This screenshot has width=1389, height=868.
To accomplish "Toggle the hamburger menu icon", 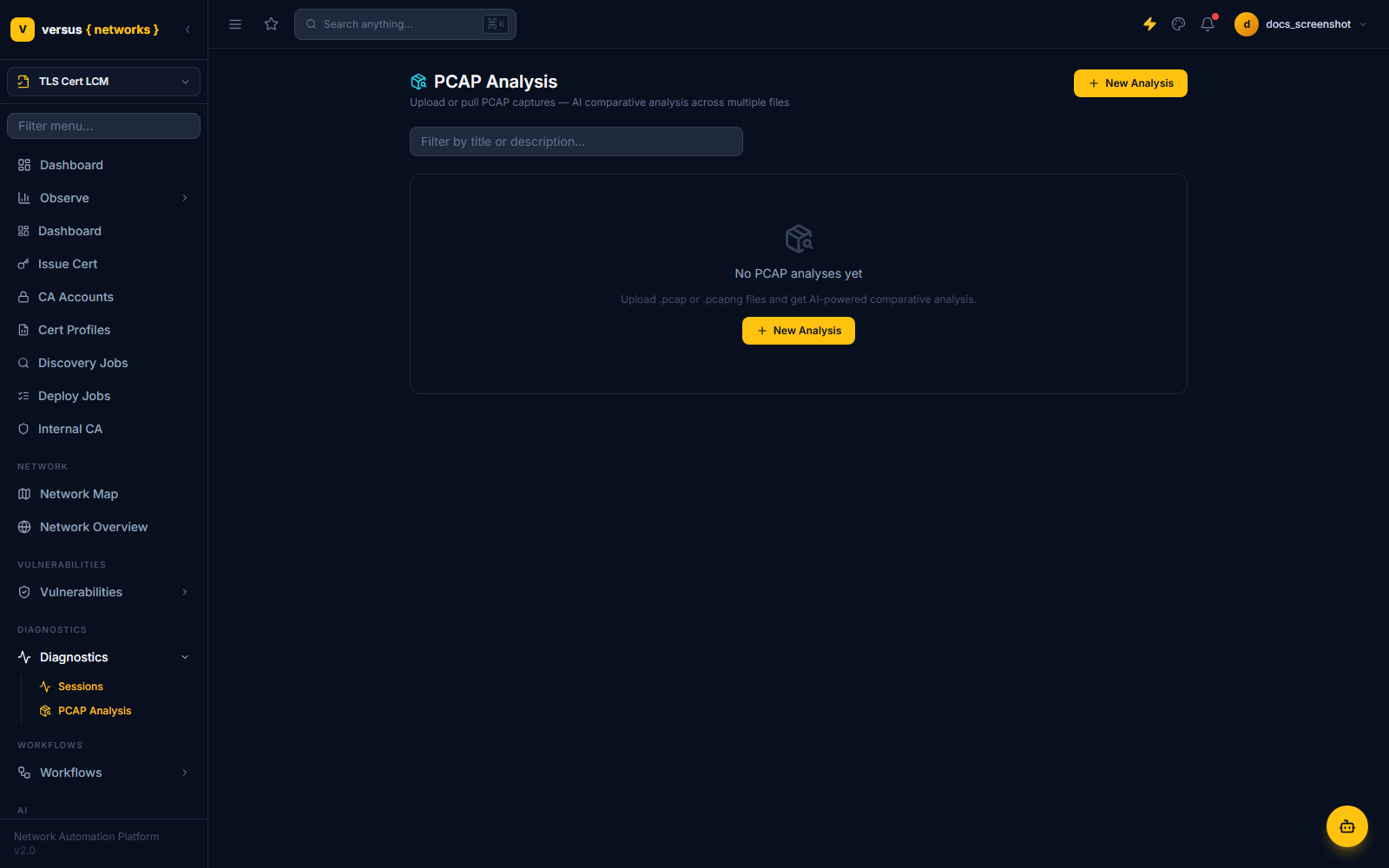I will (x=235, y=24).
